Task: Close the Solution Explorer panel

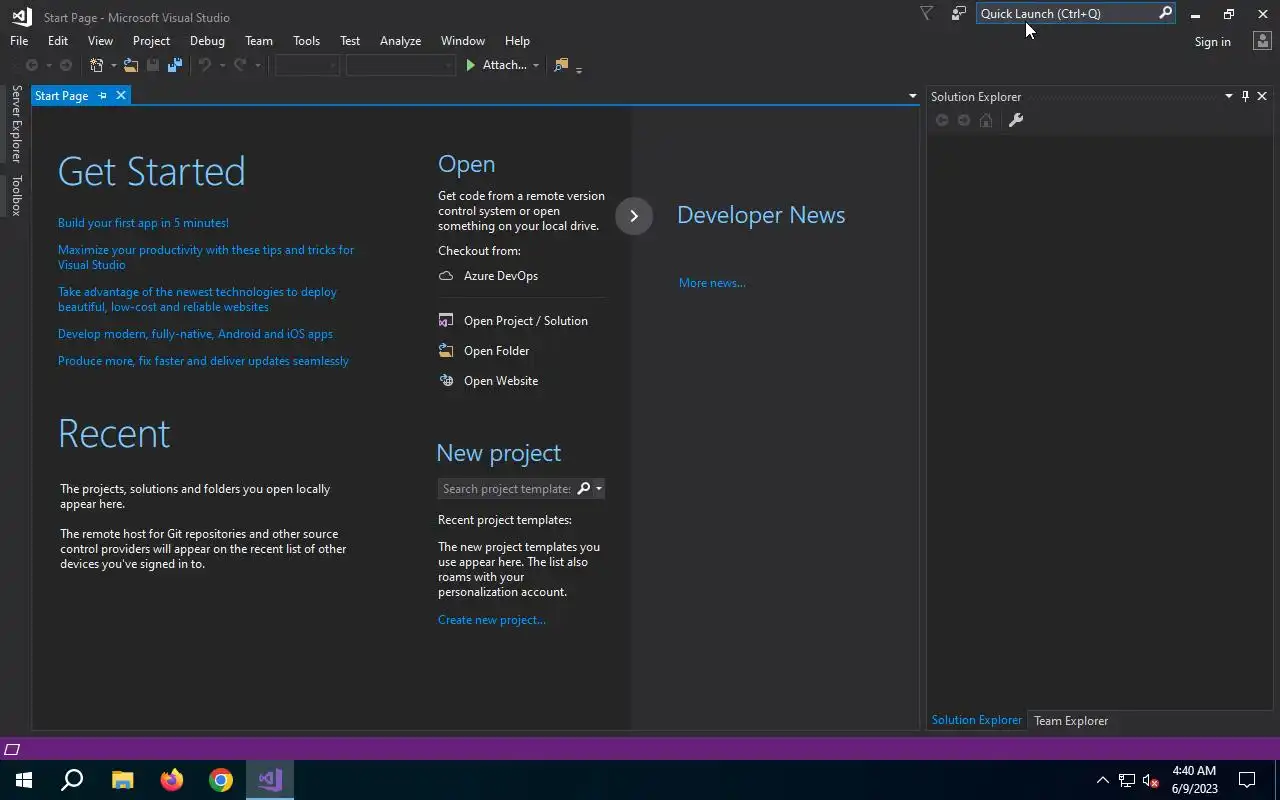Action: point(1262,96)
